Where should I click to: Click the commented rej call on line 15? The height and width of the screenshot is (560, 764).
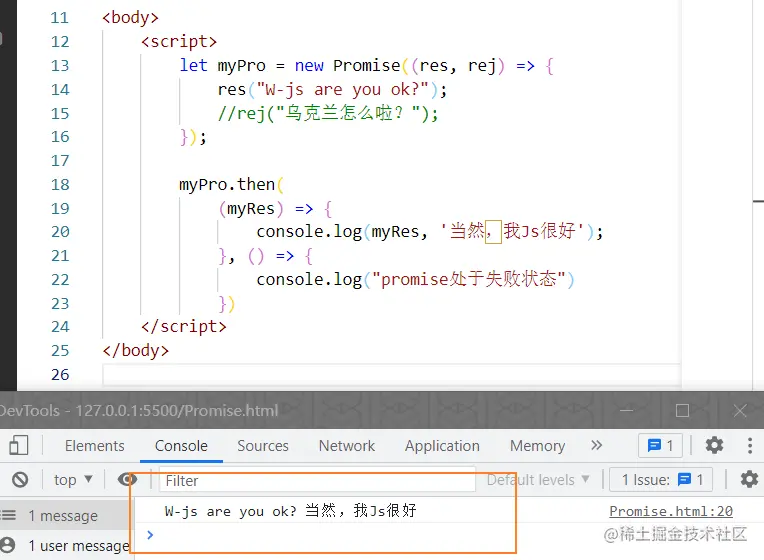click(x=328, y=114)
